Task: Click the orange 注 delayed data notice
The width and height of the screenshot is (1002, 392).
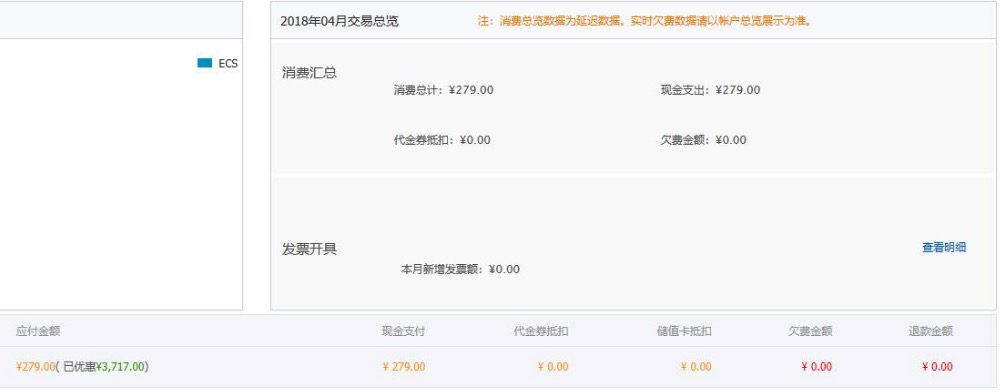Action: click(645, 21)
